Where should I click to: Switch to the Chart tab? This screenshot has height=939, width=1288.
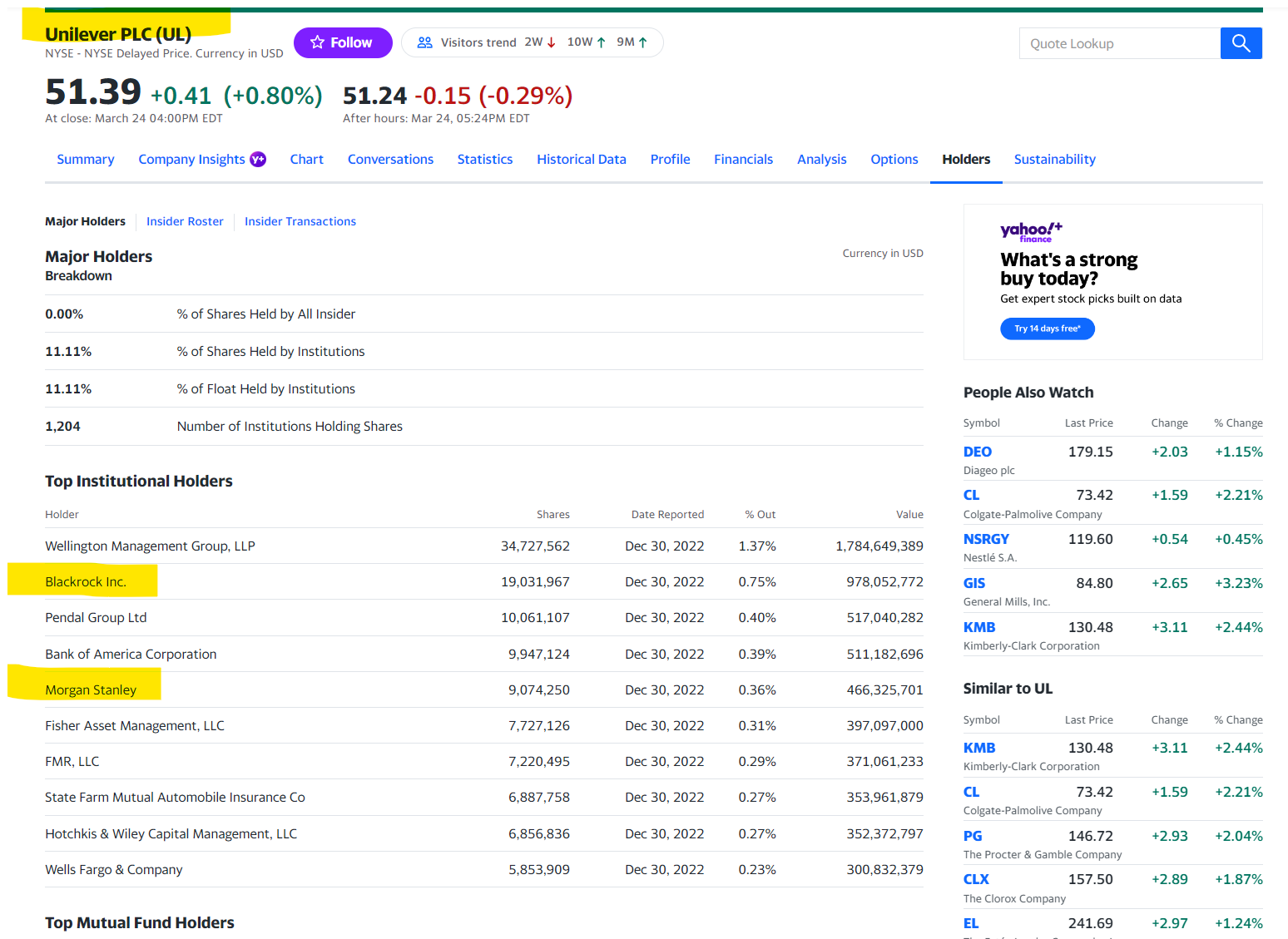point(306,159)
